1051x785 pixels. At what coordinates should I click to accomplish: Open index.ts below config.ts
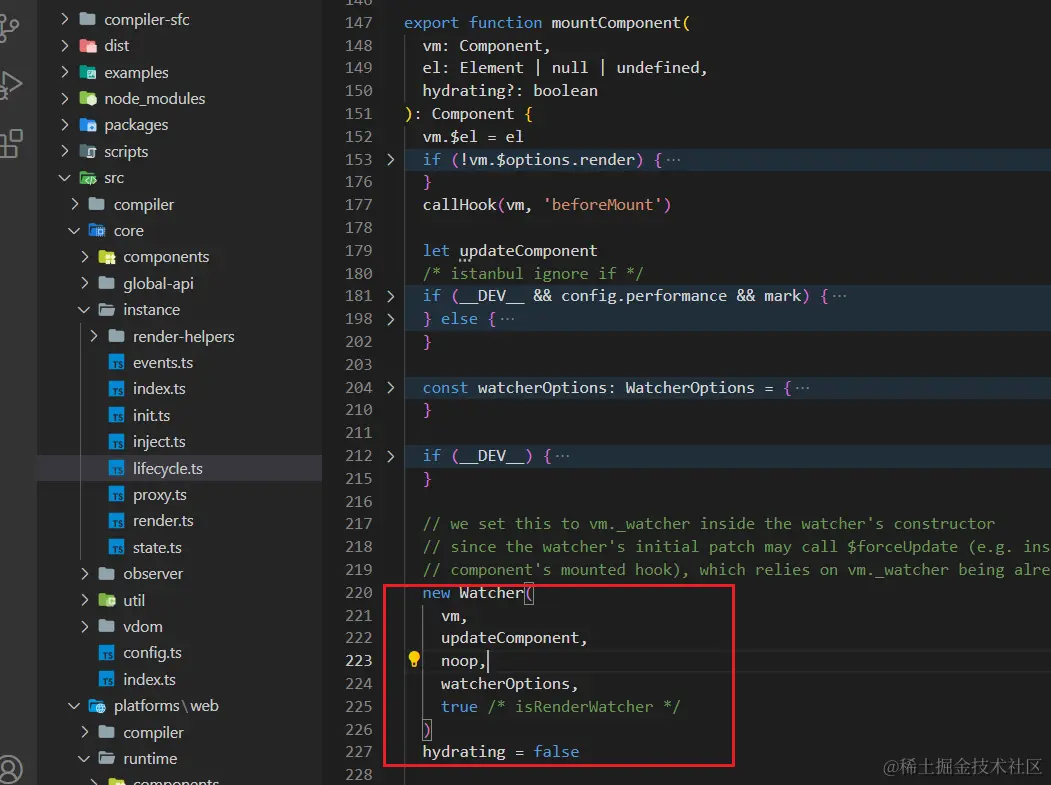(149, 680)
